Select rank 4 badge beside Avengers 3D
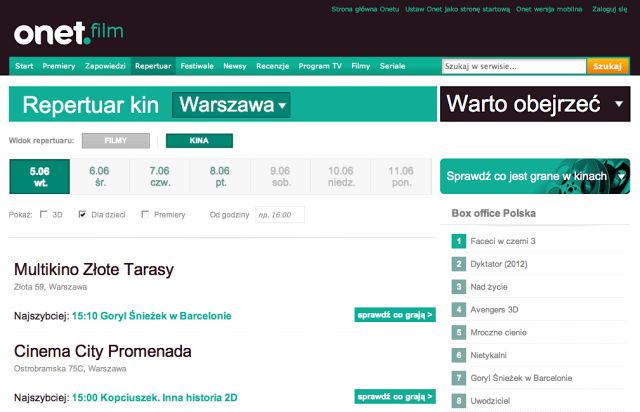This screenshot has height=412, width=640. [x=458, y=310]
